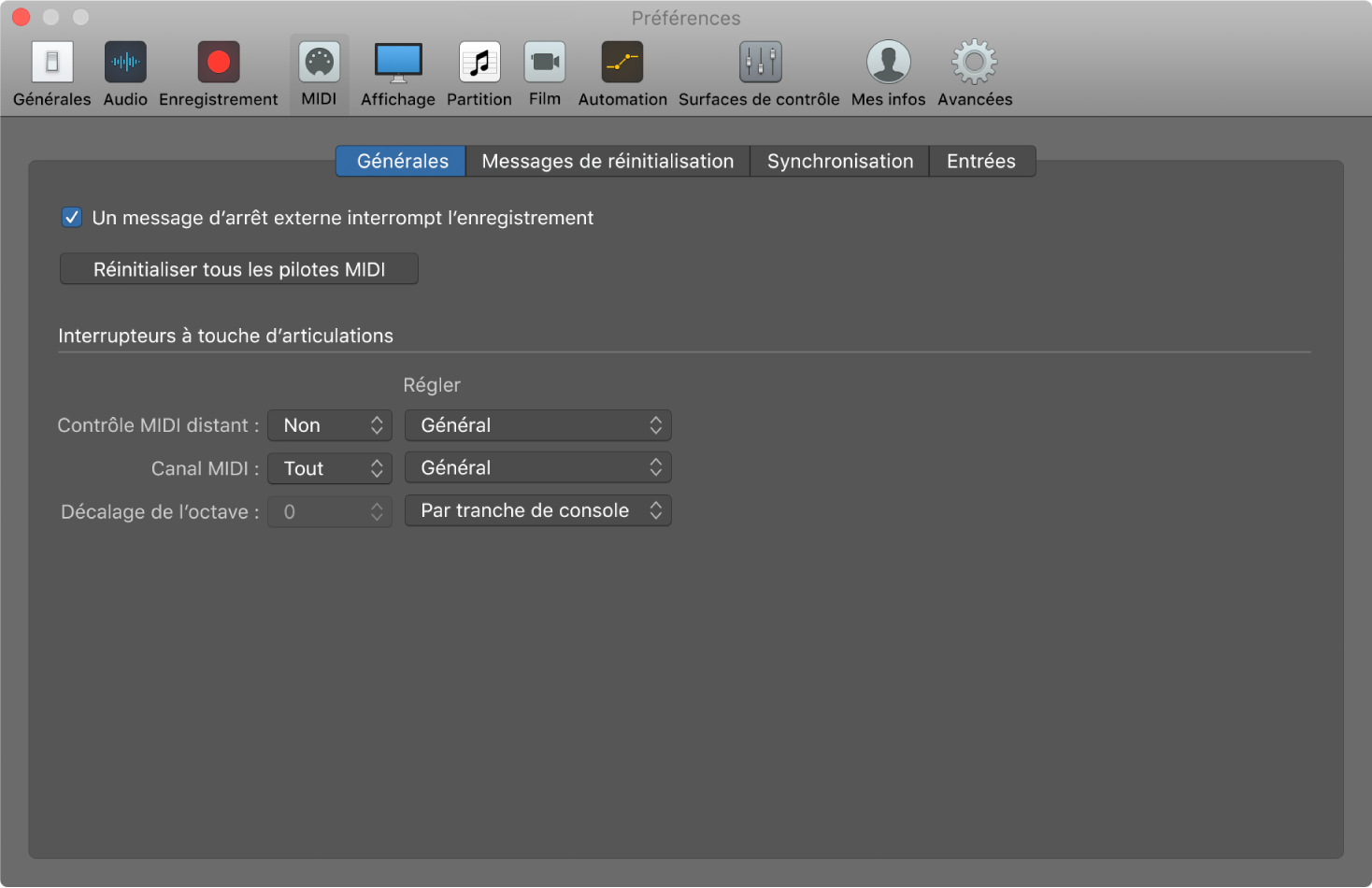Select the Enregistrement record icon
Image resolution: width=1372 pixels, height=888 pixels.
point(218,64)
